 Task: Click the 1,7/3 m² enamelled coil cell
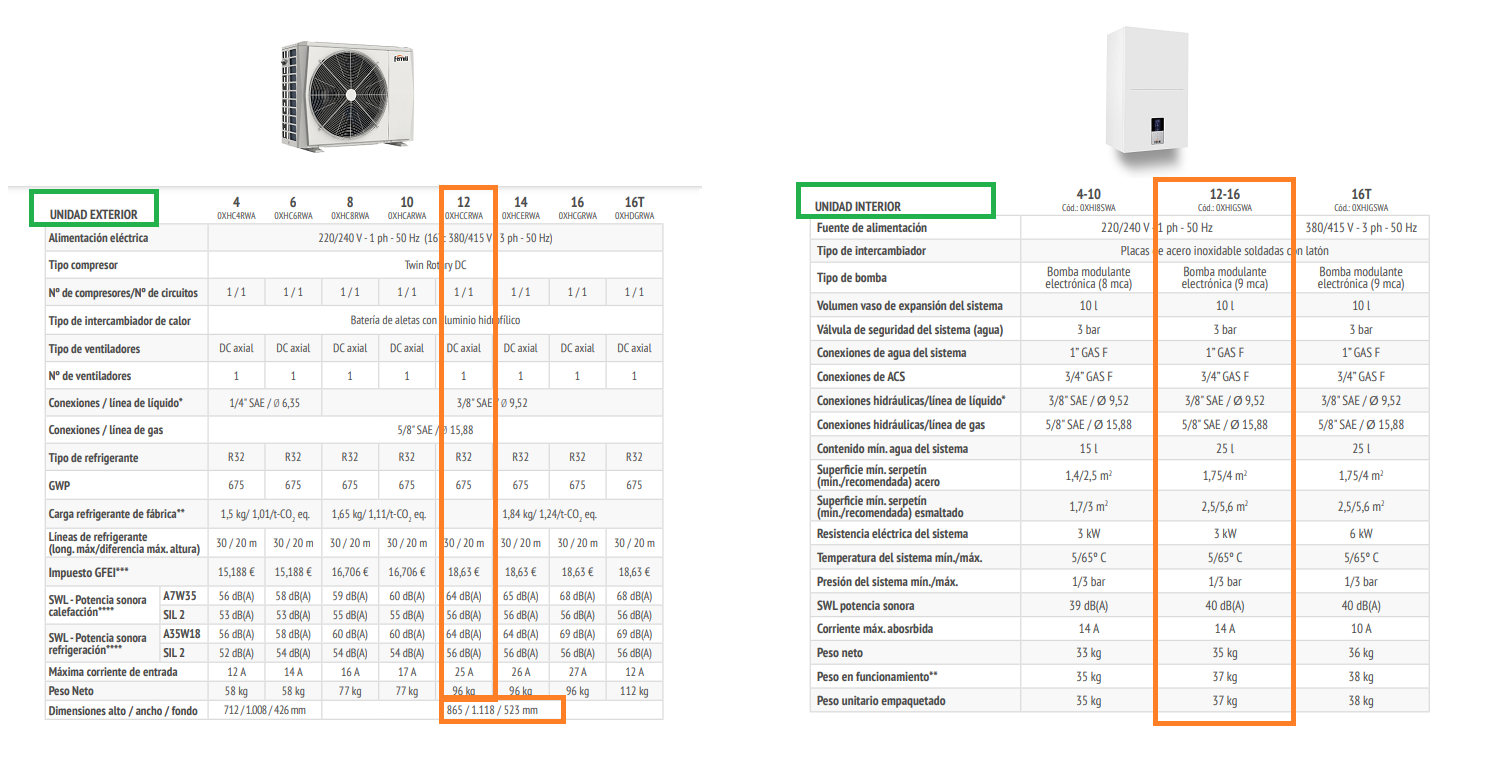coord(1089,507)
